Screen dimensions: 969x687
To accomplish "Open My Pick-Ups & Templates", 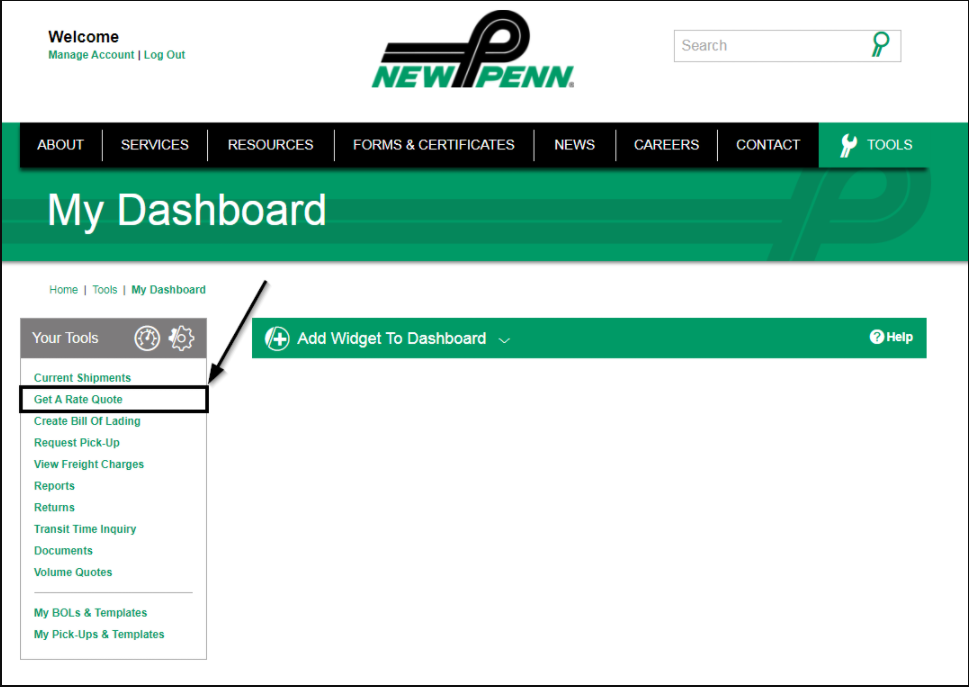I will pyautogui.click(x=99, y=634).
